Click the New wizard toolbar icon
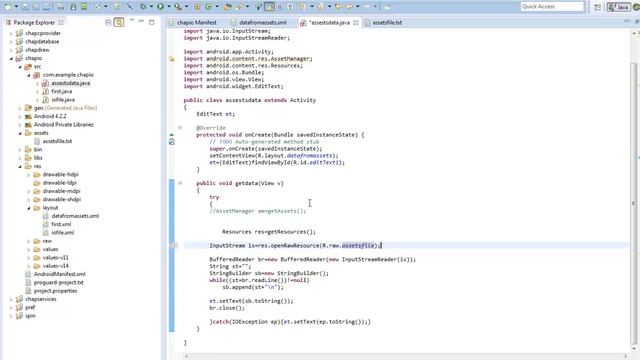 pos(8,7)
